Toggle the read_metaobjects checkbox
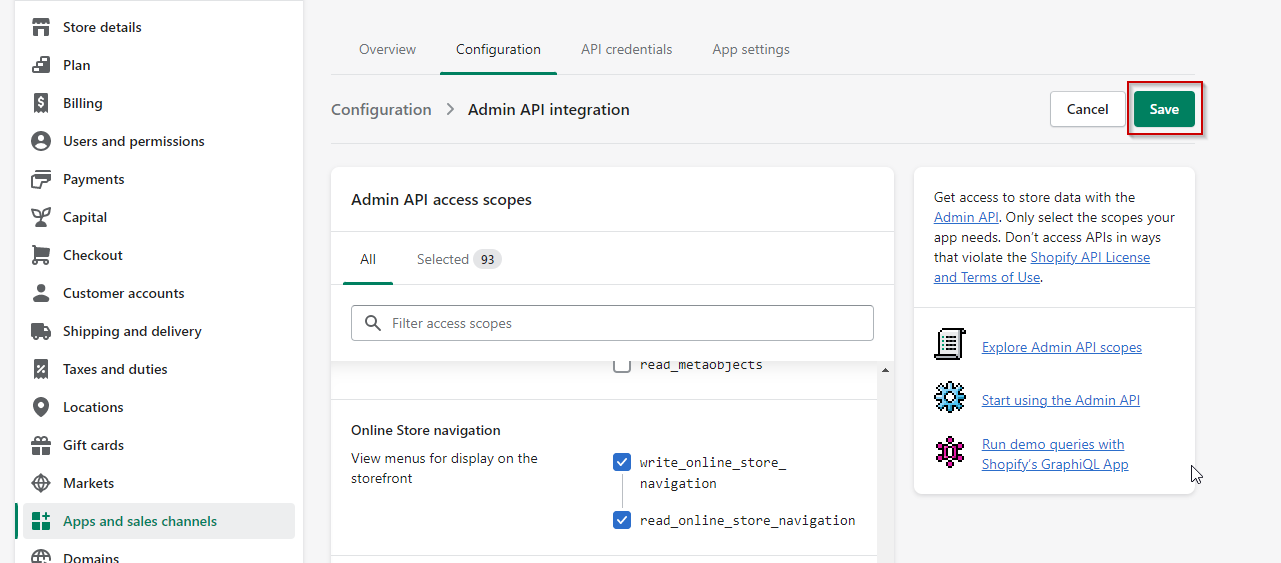Viewport: 1281px width, 563px height. click(x=622, y=365)
